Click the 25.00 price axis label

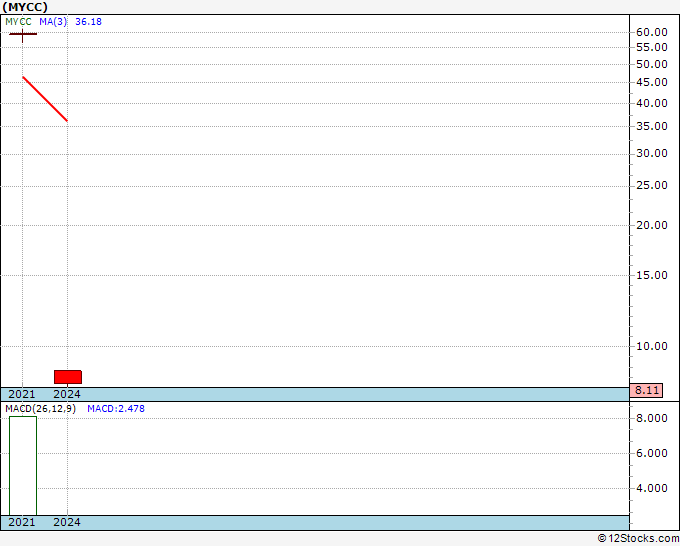pos(651,185)
